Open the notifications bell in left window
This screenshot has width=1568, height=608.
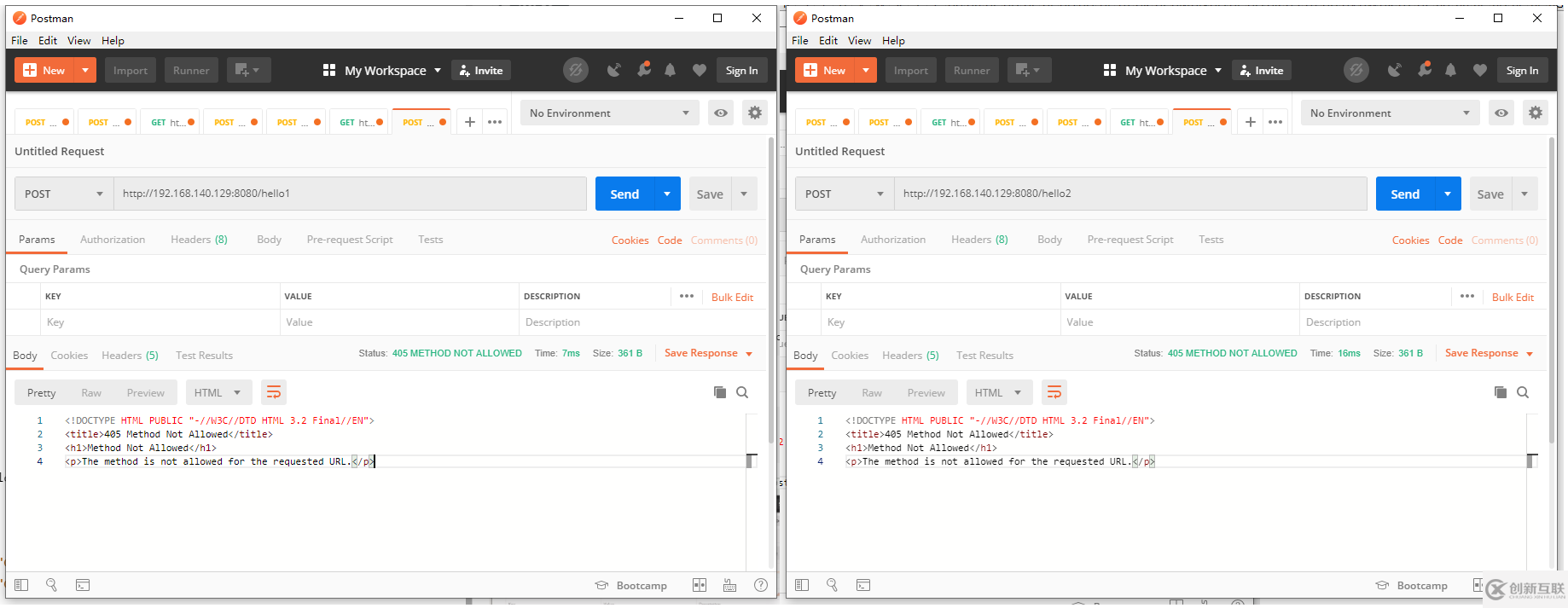[671, 70]
